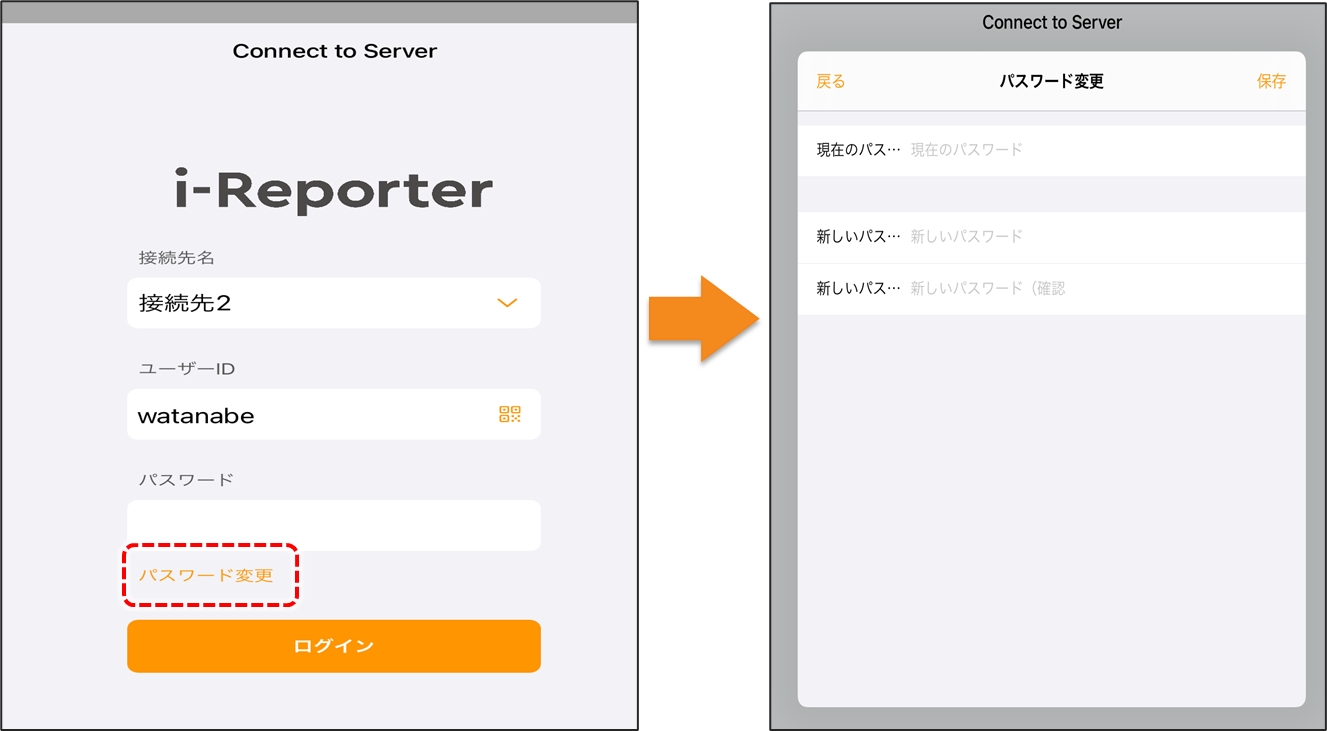
Task: Click the 接続先名 label
Action: click(177, 258)
